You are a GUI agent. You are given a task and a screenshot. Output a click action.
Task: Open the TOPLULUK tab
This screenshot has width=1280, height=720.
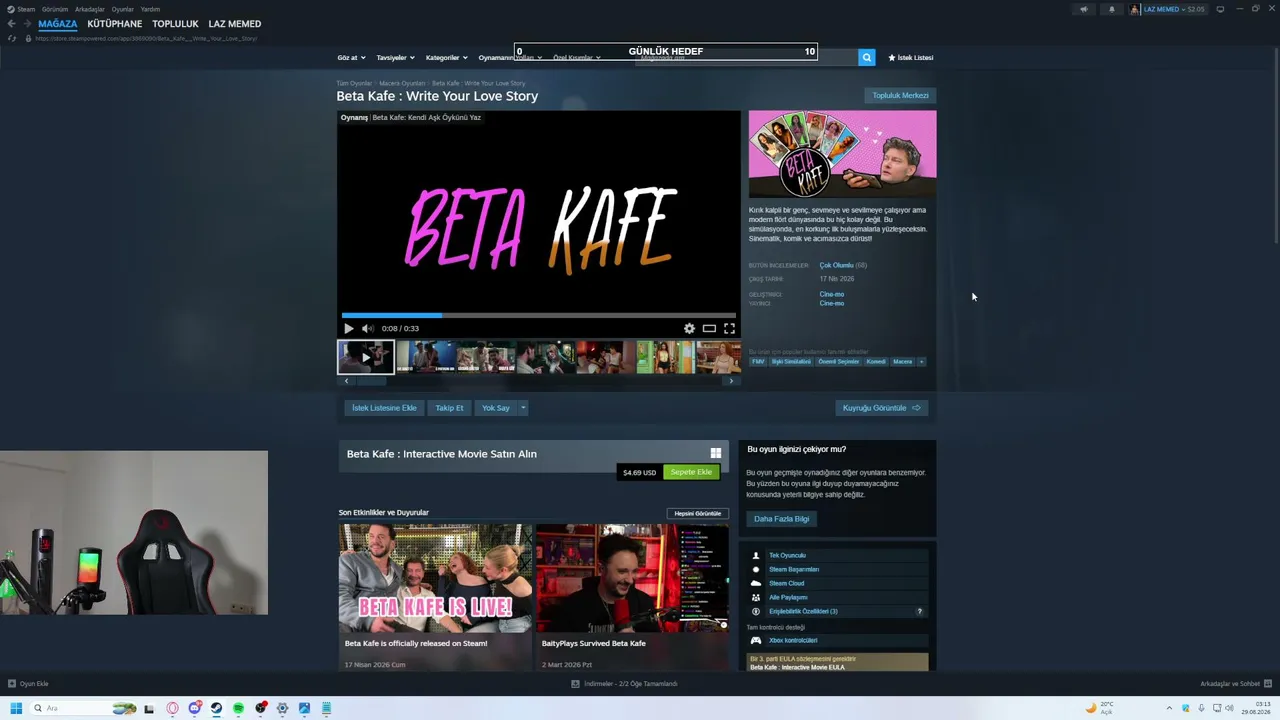175,24
